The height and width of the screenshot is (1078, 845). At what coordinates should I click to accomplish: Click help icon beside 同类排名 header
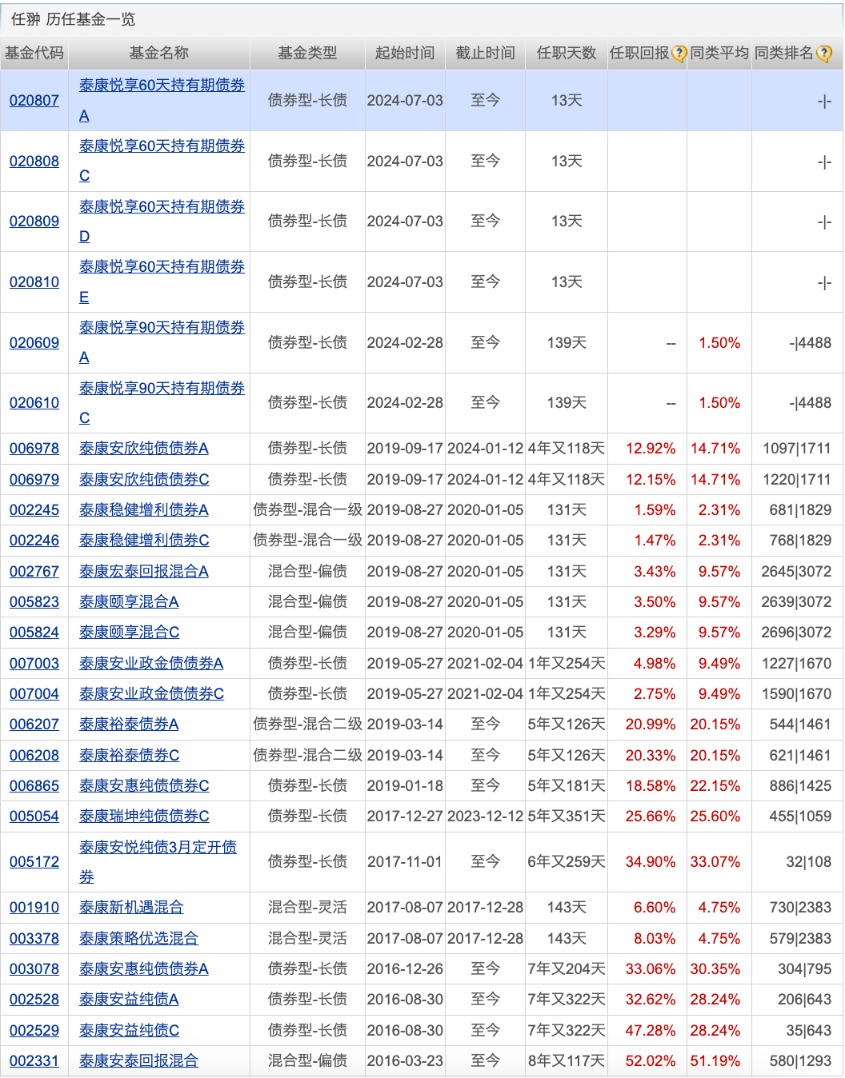click(823, 54)
